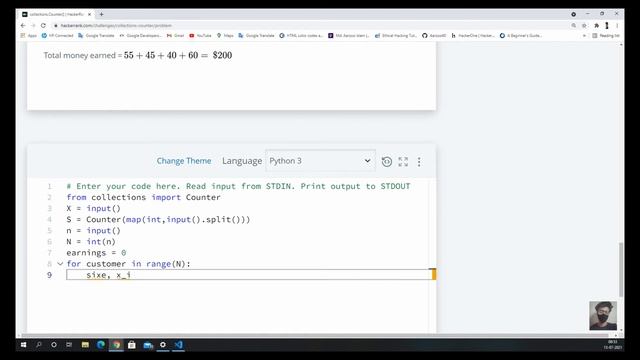This screenshot has height=360, width=640.
Task: Open the GitHub bookmark
Action: pyautogui.click(x=434, y=36)
